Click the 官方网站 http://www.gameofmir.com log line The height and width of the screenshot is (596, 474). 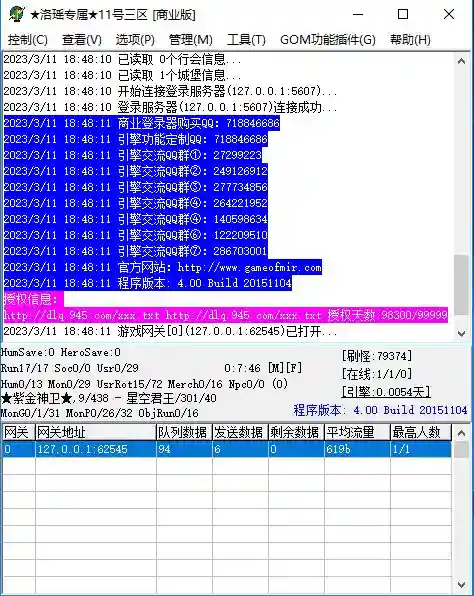[x=163, y=267]
